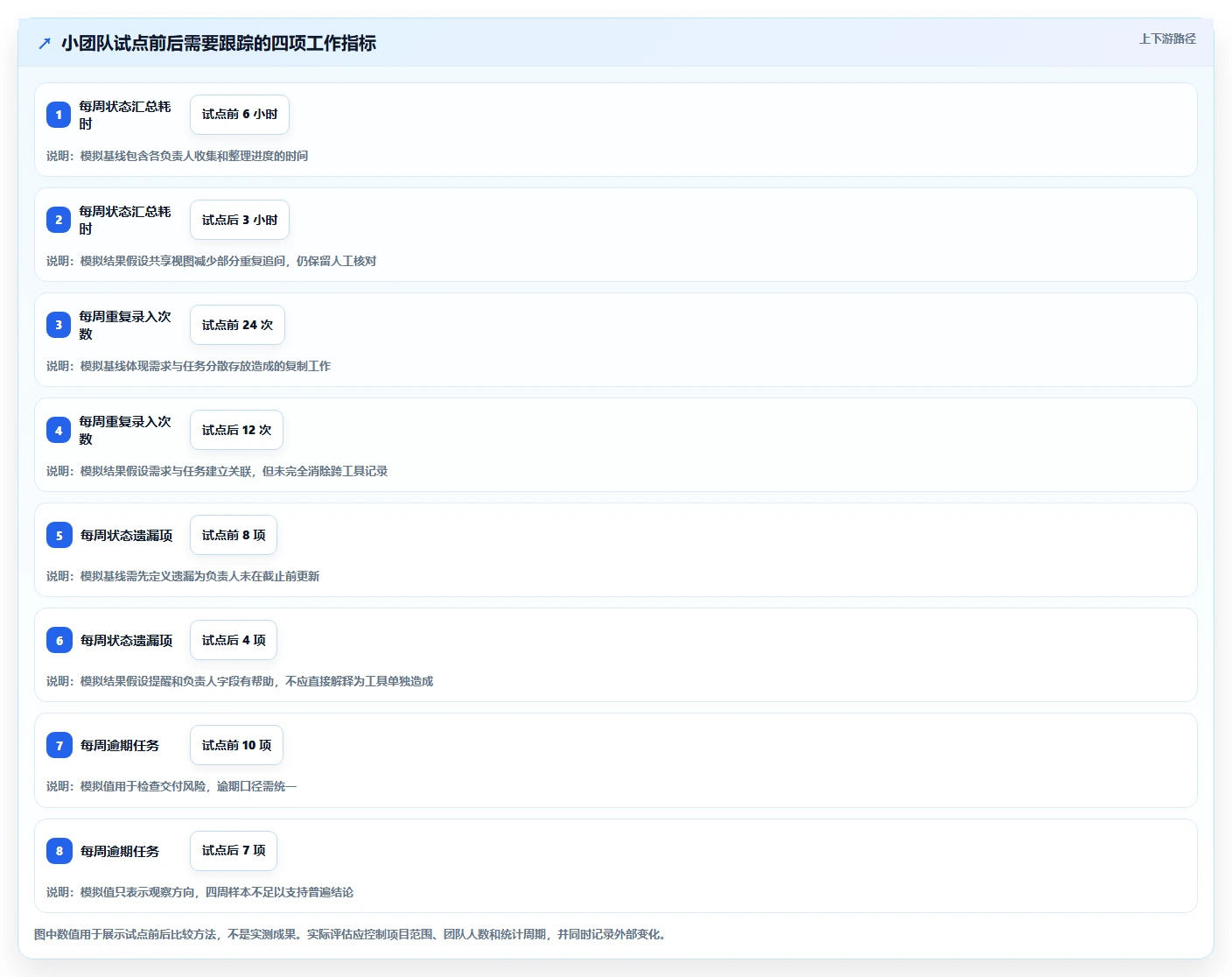Click note about 四周样本不足以支持普遍结论

point(200,892)
